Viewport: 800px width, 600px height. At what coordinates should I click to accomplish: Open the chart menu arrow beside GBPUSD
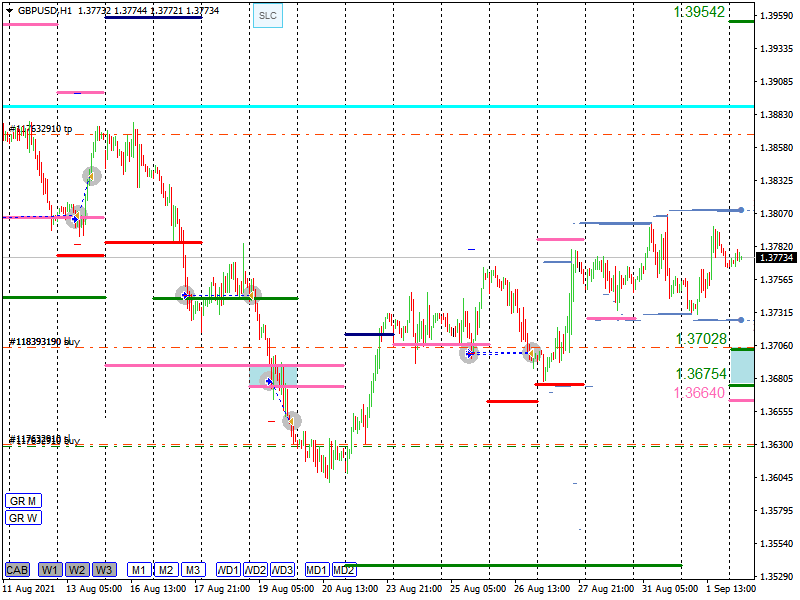(x=9, y=10)
